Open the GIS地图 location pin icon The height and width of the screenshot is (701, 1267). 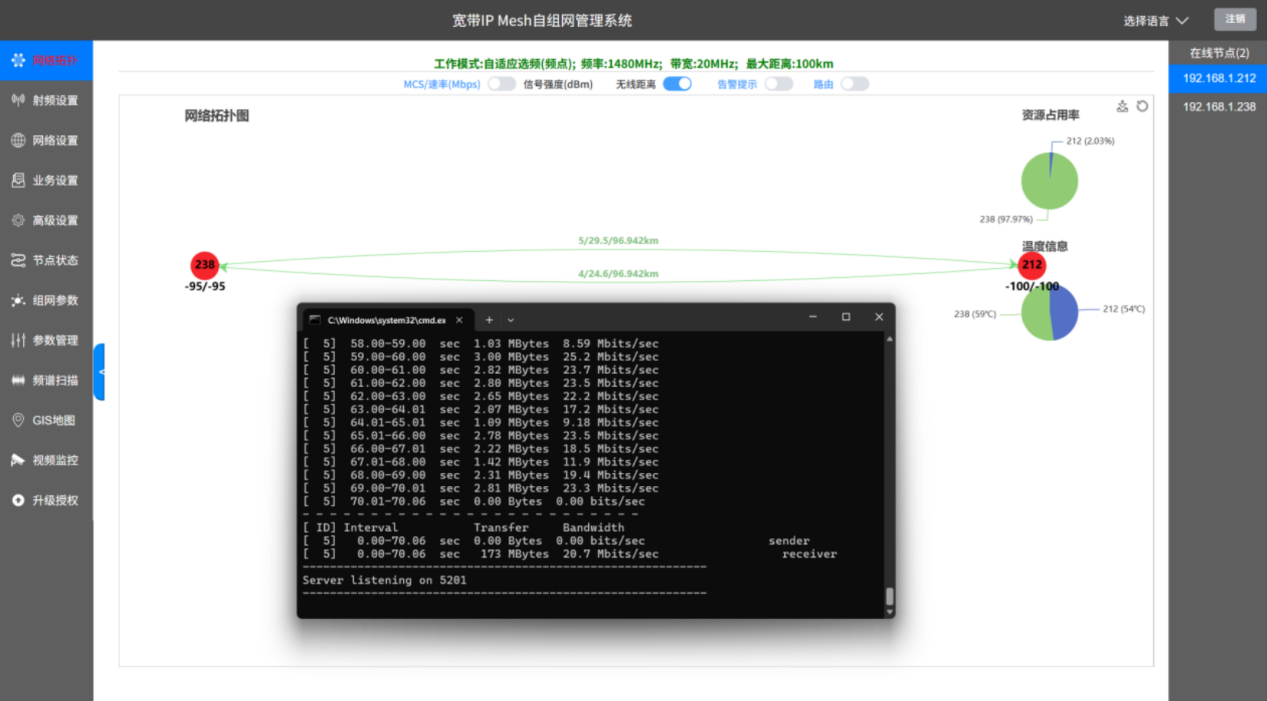tap(18, 420)
